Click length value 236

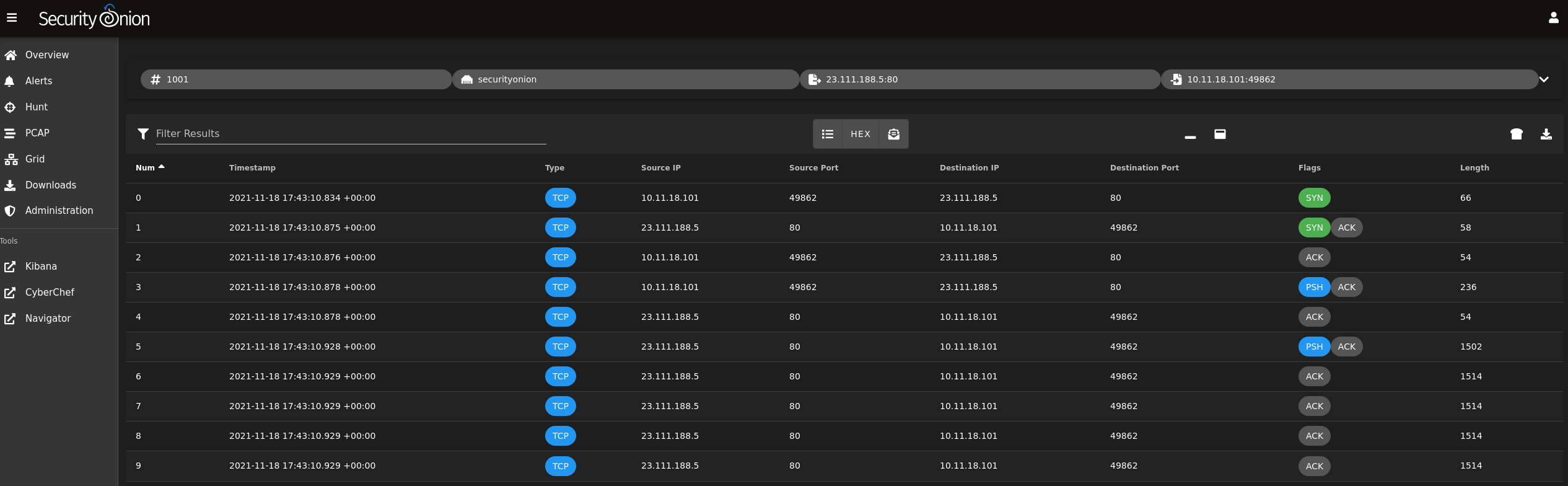[1468, 288]
